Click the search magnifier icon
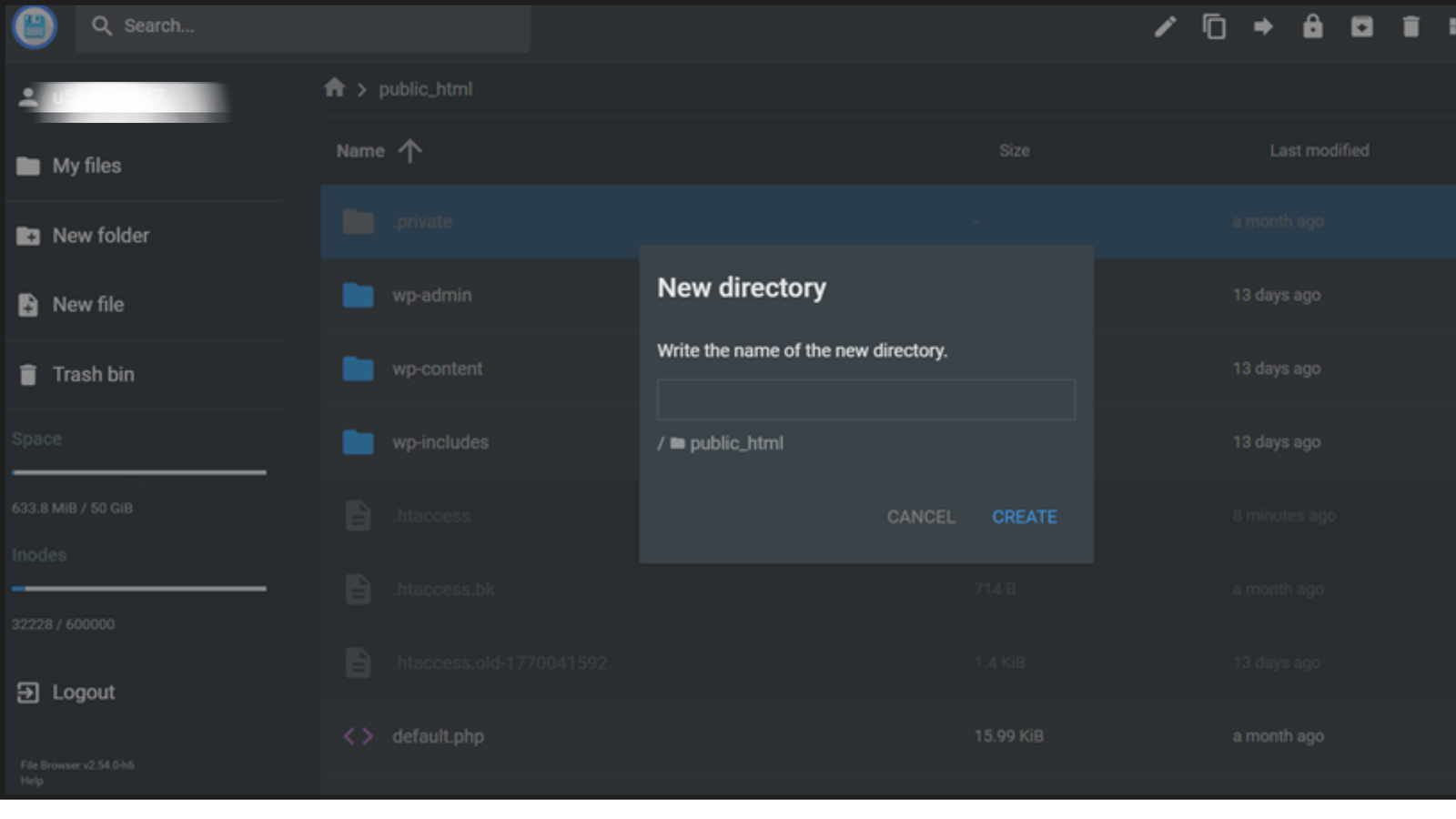The width and height of the screenshot is (1456, 819). pyautogui.click(x=101, y=25)
